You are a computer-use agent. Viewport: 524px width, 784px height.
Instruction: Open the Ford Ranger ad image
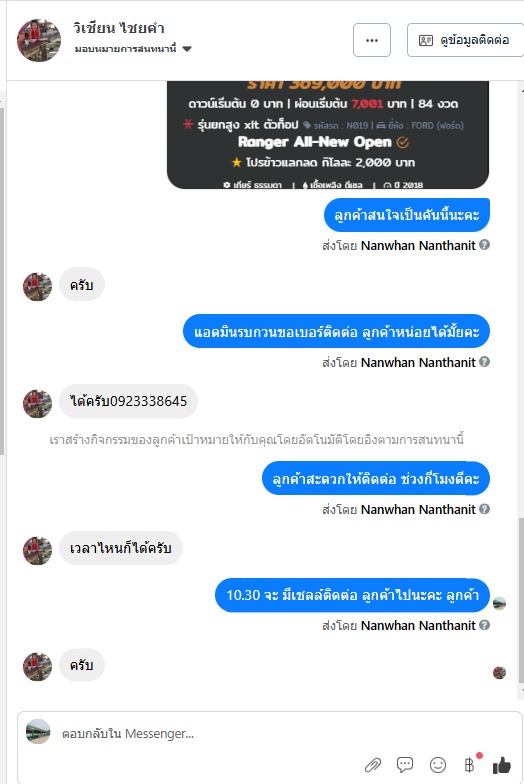click(x=328, y=135)
